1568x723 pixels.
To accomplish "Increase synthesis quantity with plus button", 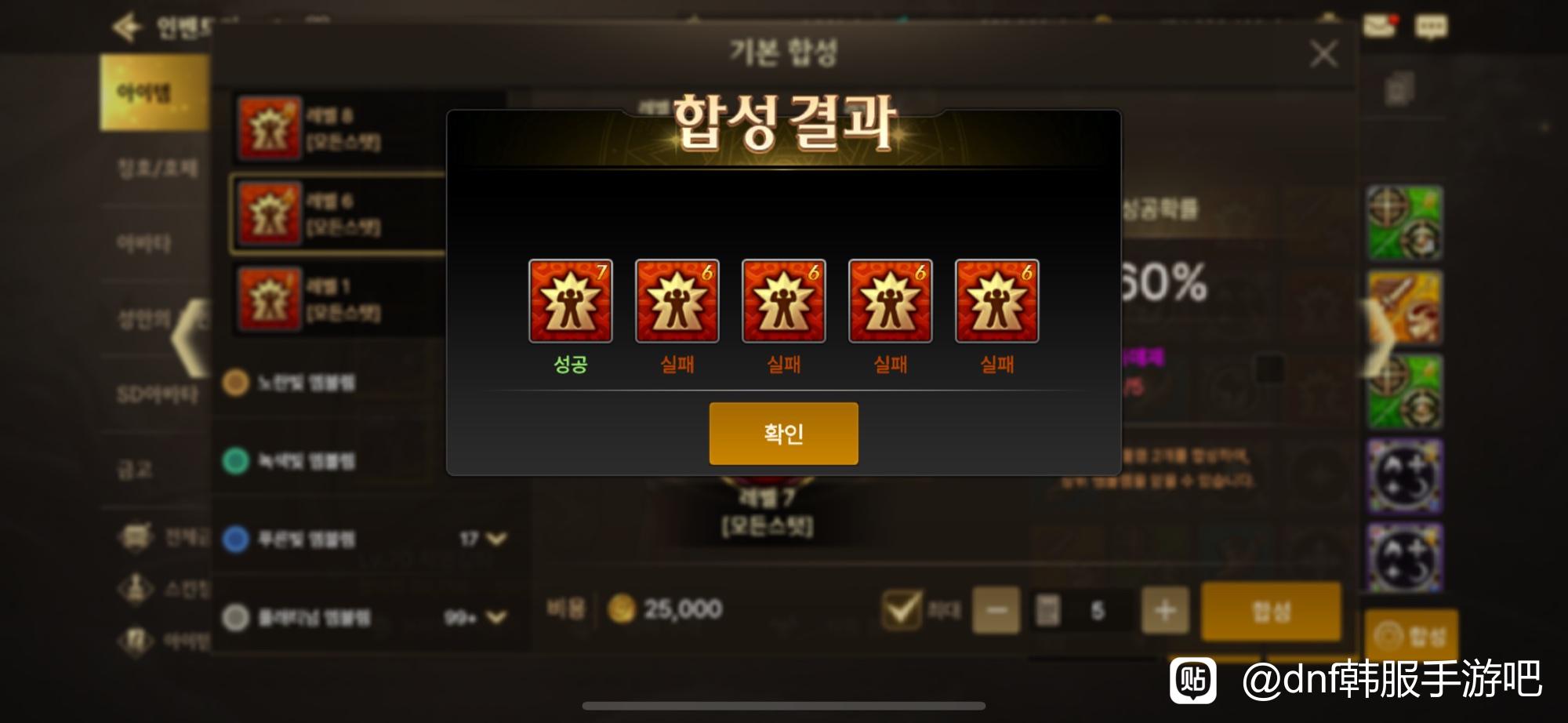I will (x=1165, y=610).
